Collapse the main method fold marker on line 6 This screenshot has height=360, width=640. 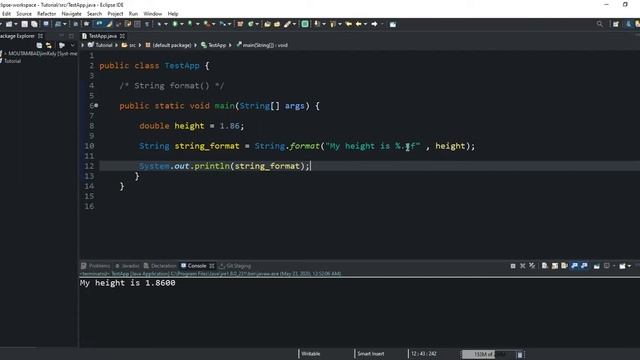point(96,106)
